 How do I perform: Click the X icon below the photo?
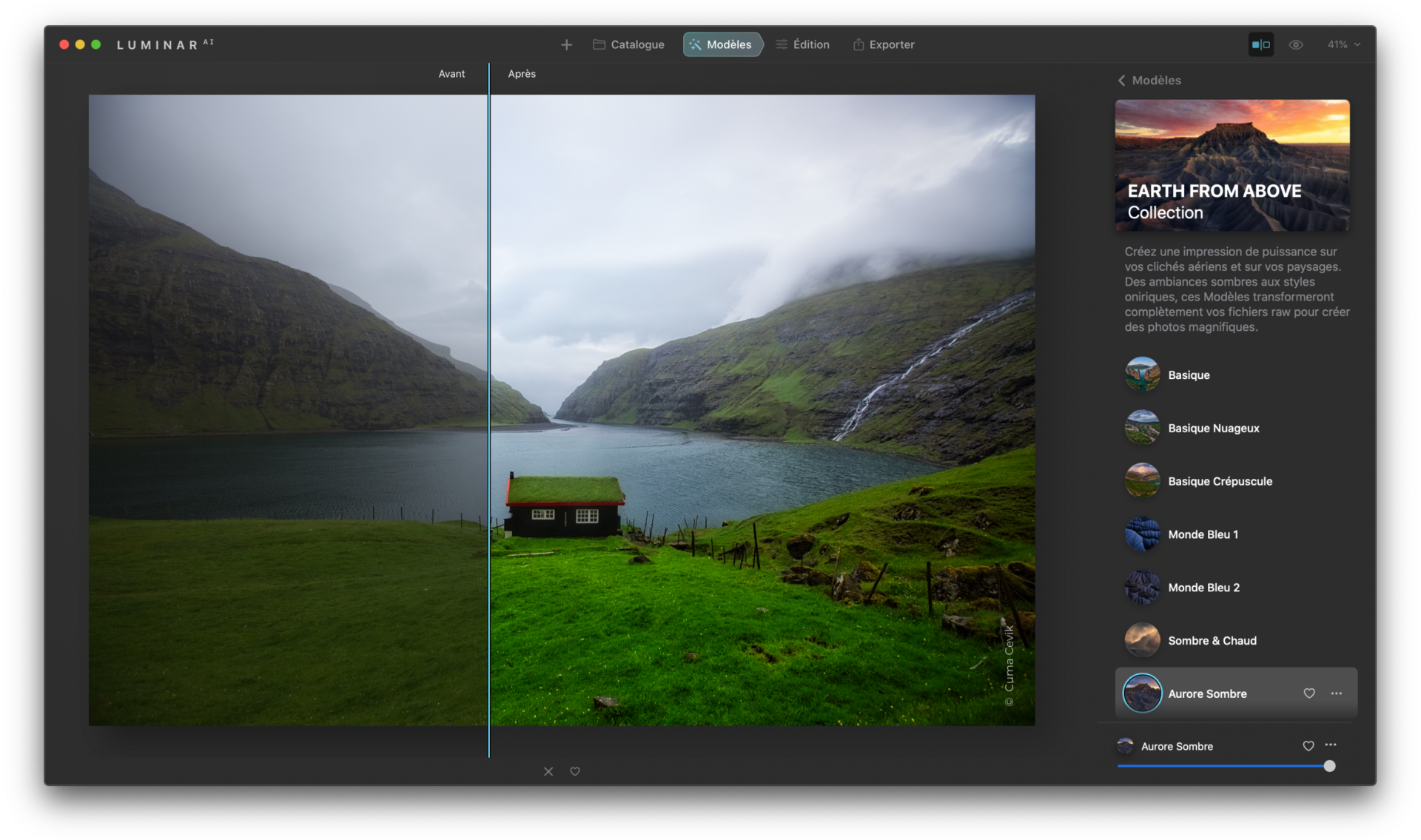(548, 772)
